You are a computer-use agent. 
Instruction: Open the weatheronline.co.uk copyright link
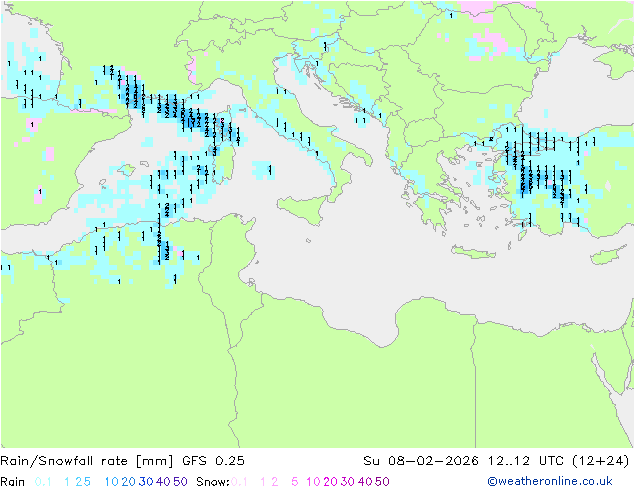pyautogui.click(x=549, y=481)
